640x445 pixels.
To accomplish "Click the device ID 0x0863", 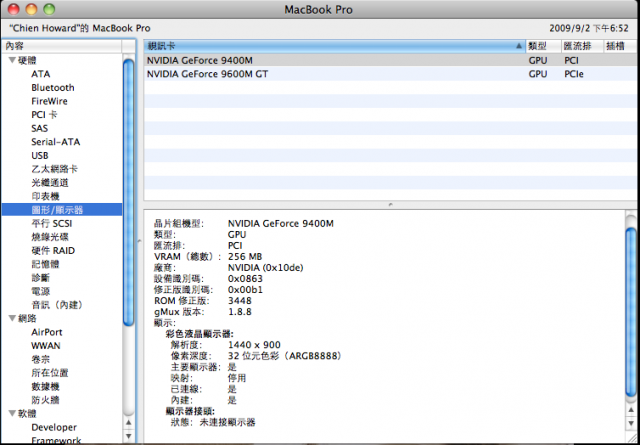I will coord(245,279).
